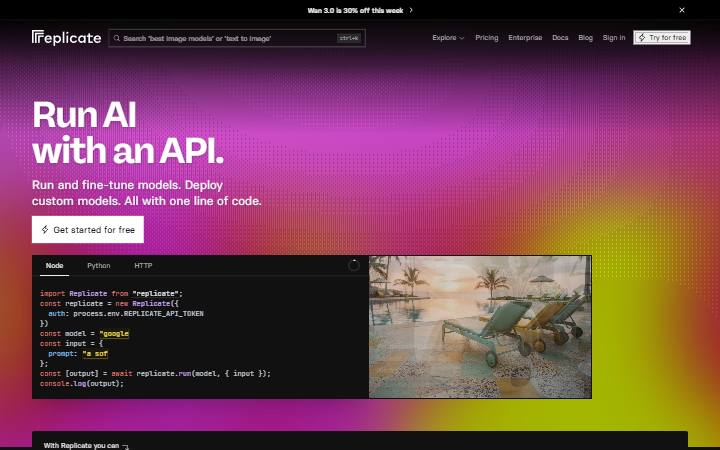Select the Node code tab
Screen dimensions: 720x450
pyautogui.click(x=54, y=266)
